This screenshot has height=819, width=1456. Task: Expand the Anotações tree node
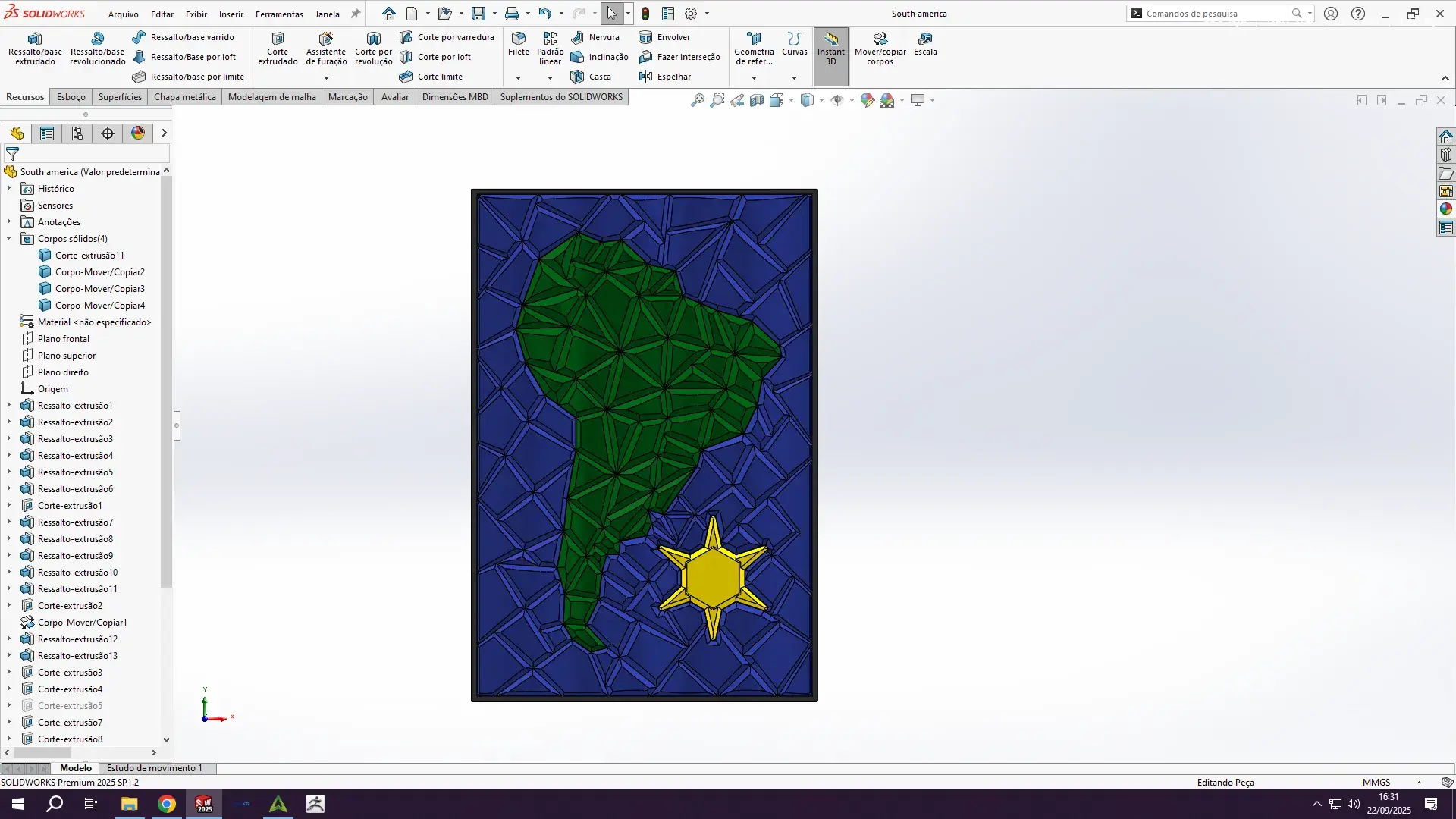click(x=9, y=221)
